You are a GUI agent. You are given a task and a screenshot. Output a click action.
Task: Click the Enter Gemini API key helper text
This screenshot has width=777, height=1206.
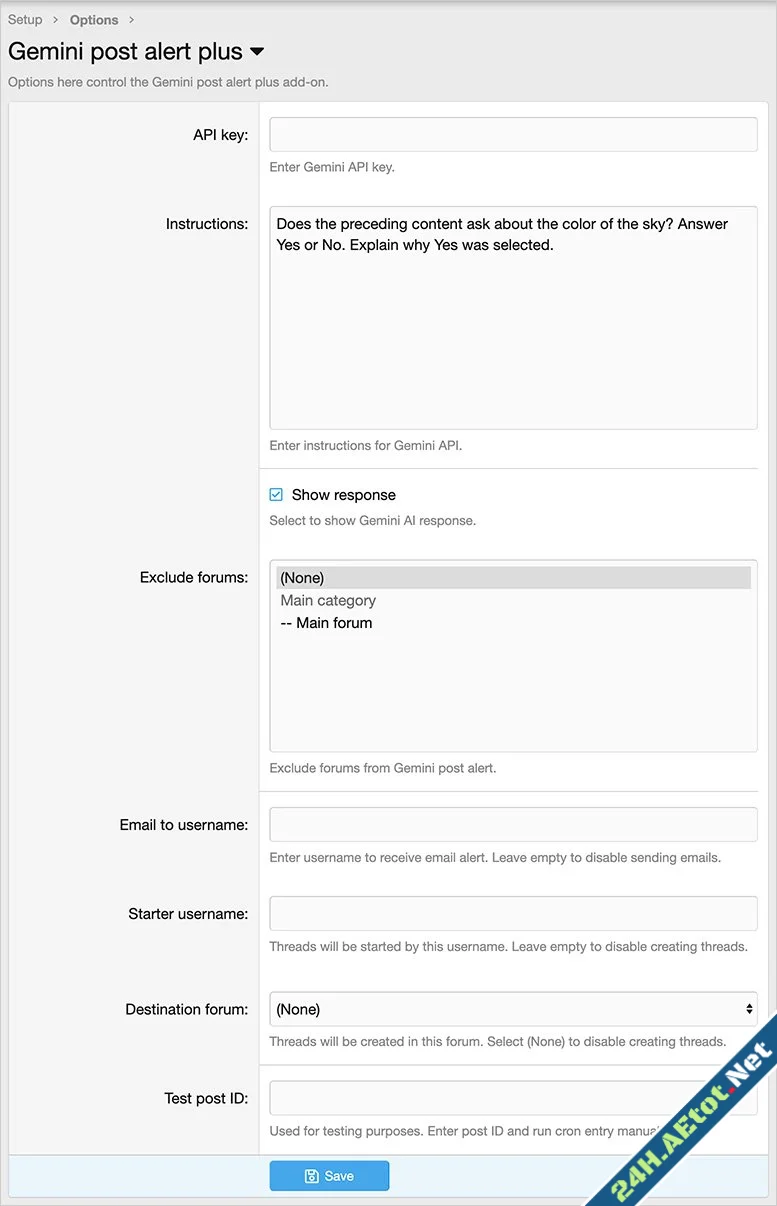click(x=329, y=167)
